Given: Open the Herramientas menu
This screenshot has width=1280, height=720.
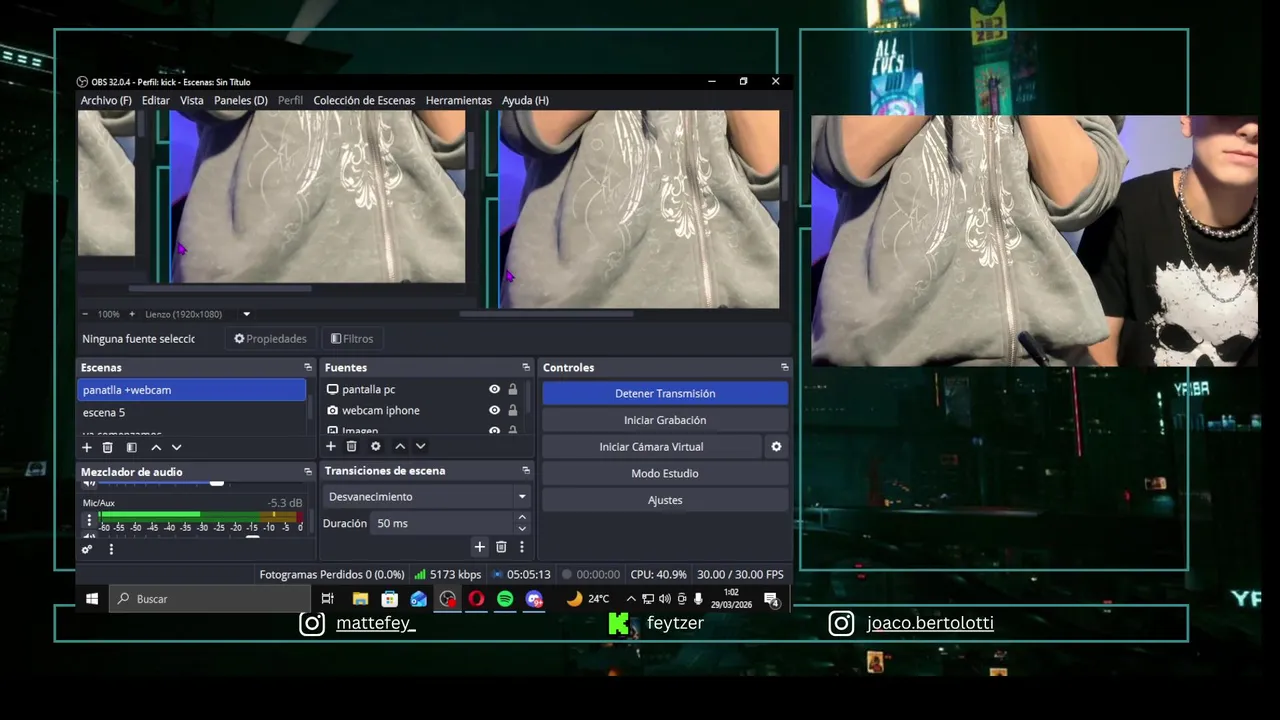Looking at the screenshot, I should (459, 100).
